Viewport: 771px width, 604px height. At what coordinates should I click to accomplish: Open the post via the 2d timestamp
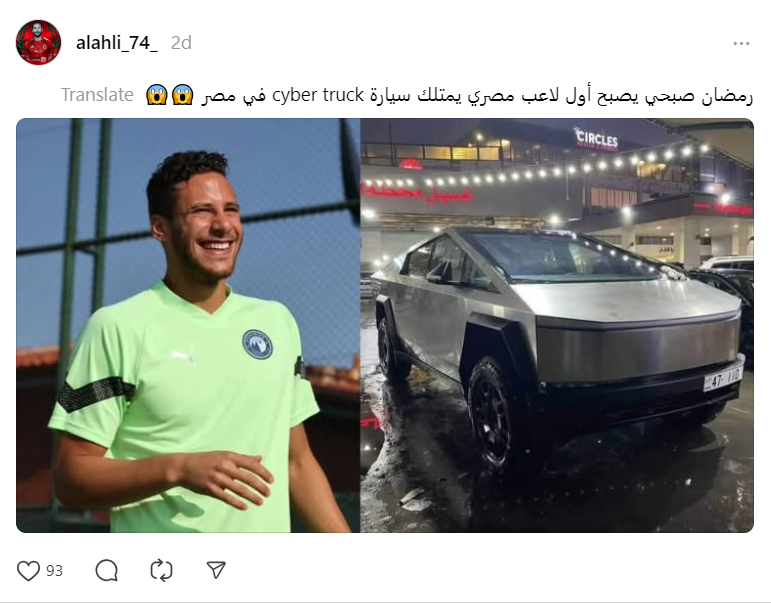click(x=181, y=43)
